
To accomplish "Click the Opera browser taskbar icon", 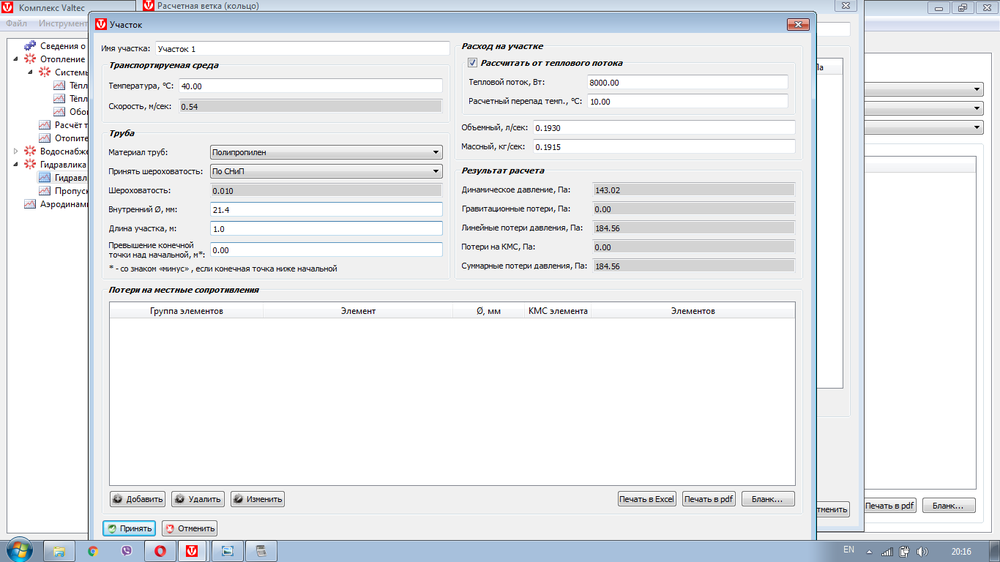I will point(160,551).
